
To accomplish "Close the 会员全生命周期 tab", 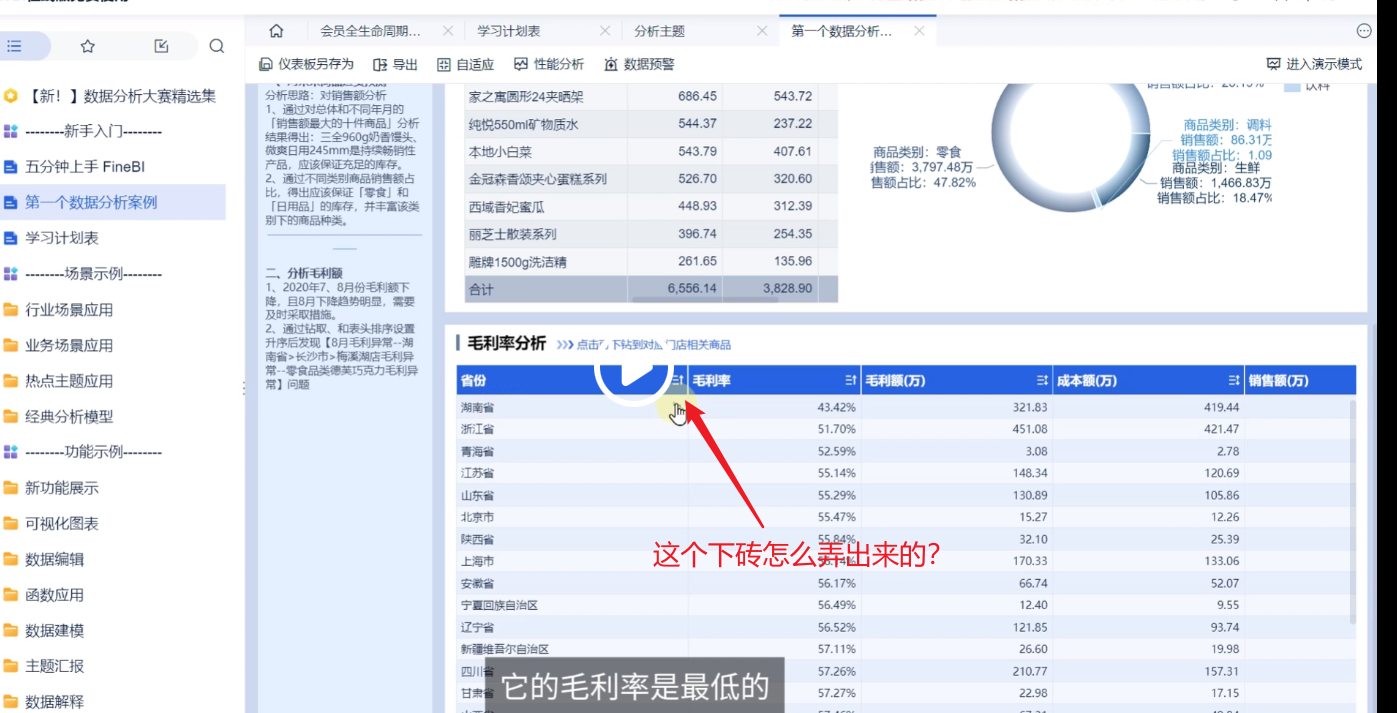I will [x=447, y=31].
